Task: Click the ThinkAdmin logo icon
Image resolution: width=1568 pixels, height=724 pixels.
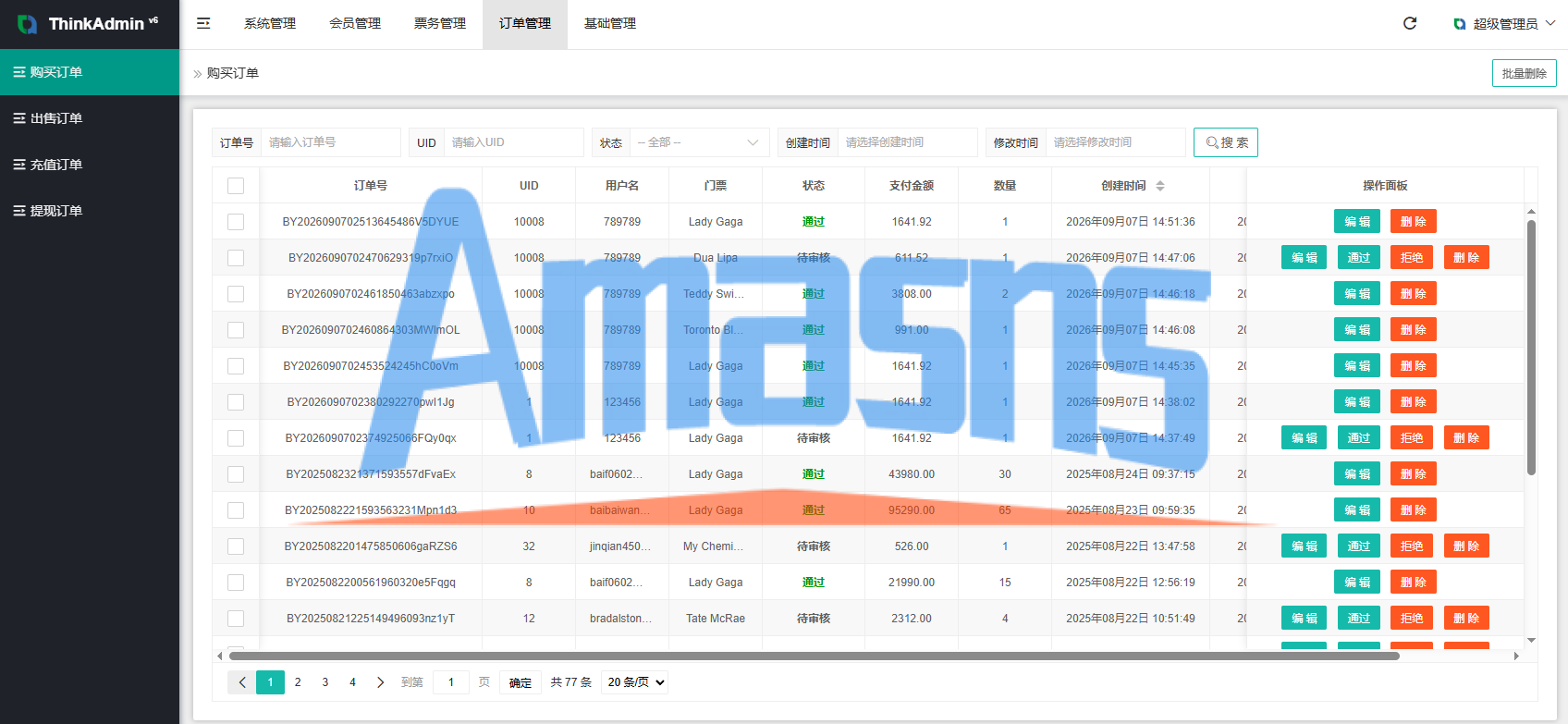Action: pyautogui.click(x=28, y=24)
